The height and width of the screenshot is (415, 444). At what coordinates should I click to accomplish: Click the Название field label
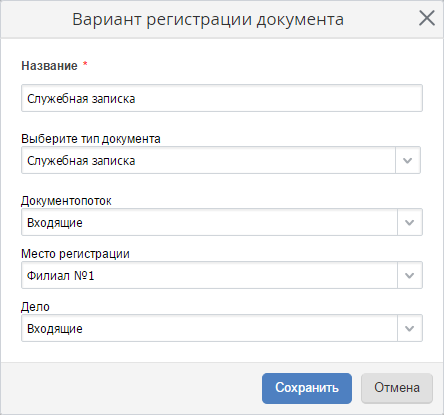(x=49, y=66)
